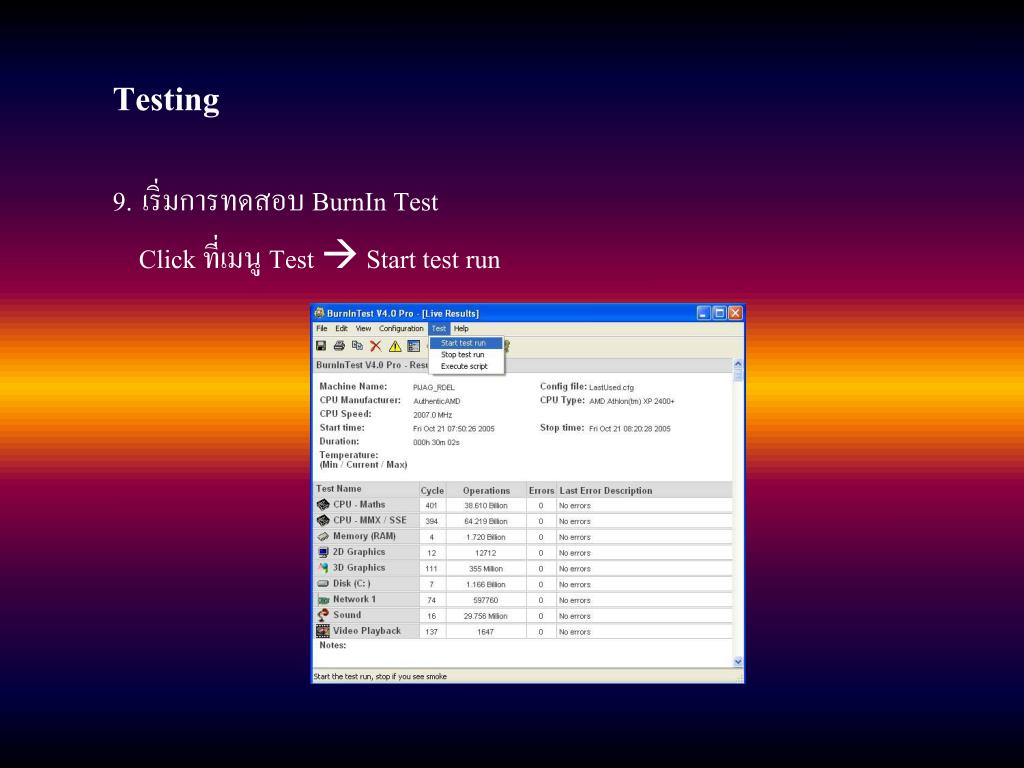Click the scrollbar up arrow in results
This screenshot has height=768, width=1024.
(738, 365)
